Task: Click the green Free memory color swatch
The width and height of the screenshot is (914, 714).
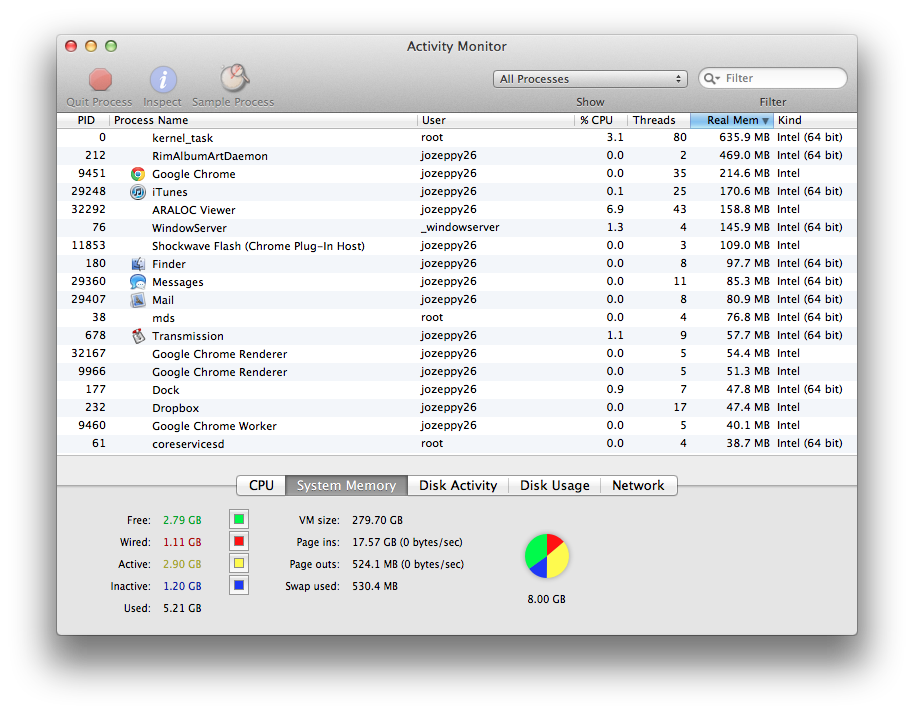Action: tap(239, 519)
